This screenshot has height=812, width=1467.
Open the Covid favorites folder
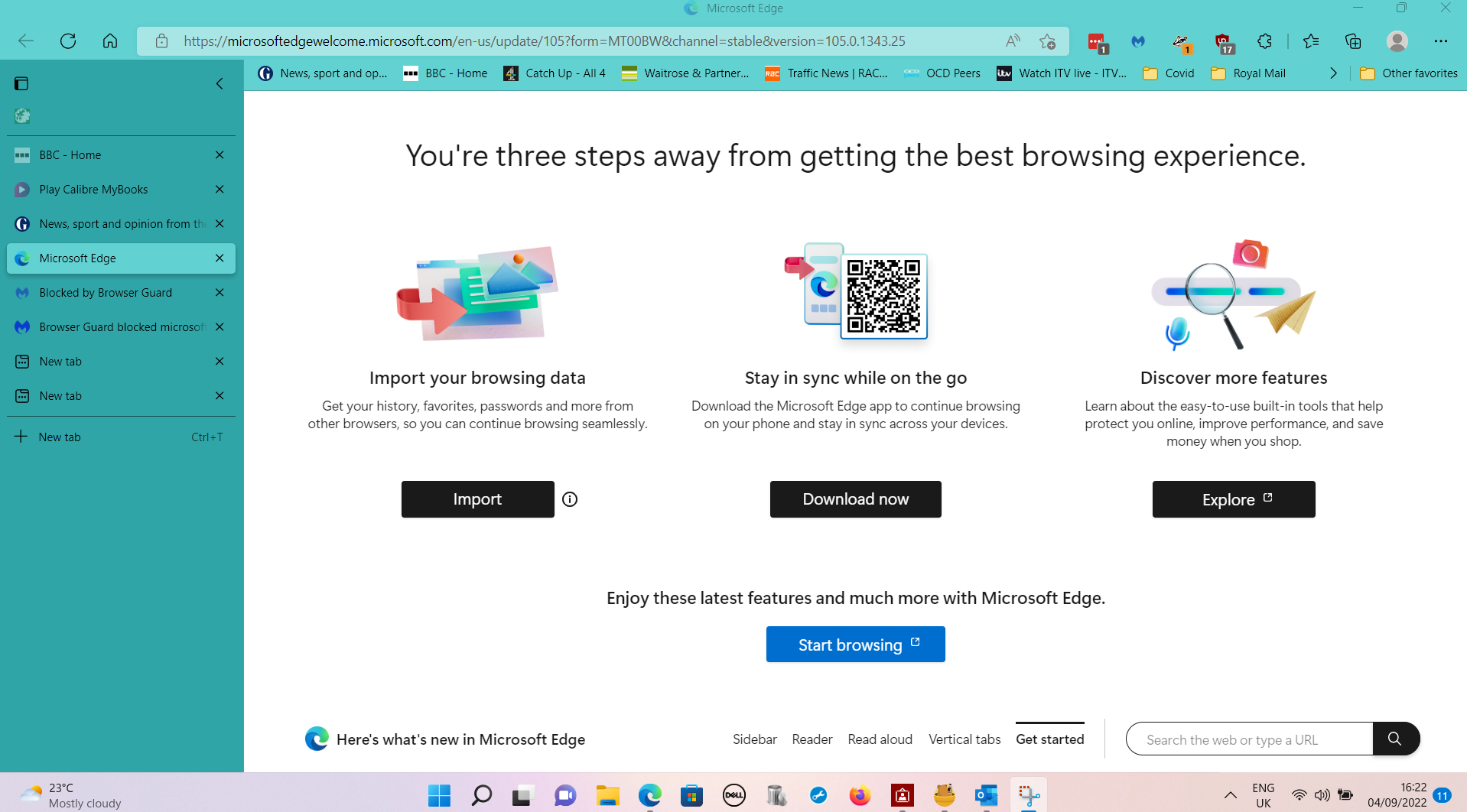(1169, 73)
